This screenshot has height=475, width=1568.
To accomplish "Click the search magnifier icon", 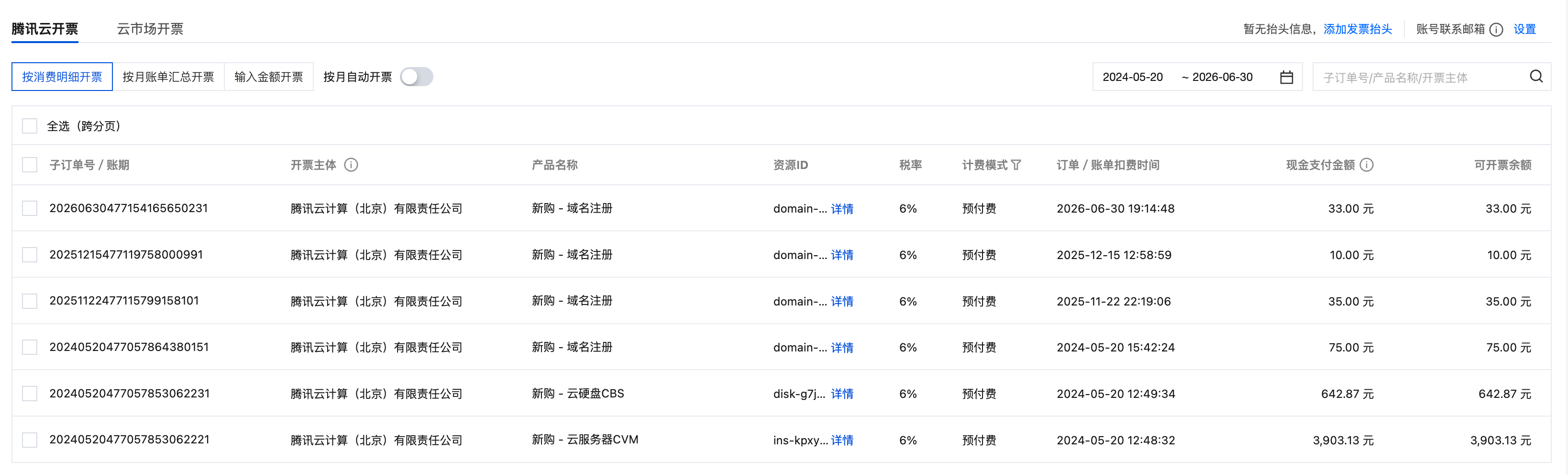I will [1536, 77].
